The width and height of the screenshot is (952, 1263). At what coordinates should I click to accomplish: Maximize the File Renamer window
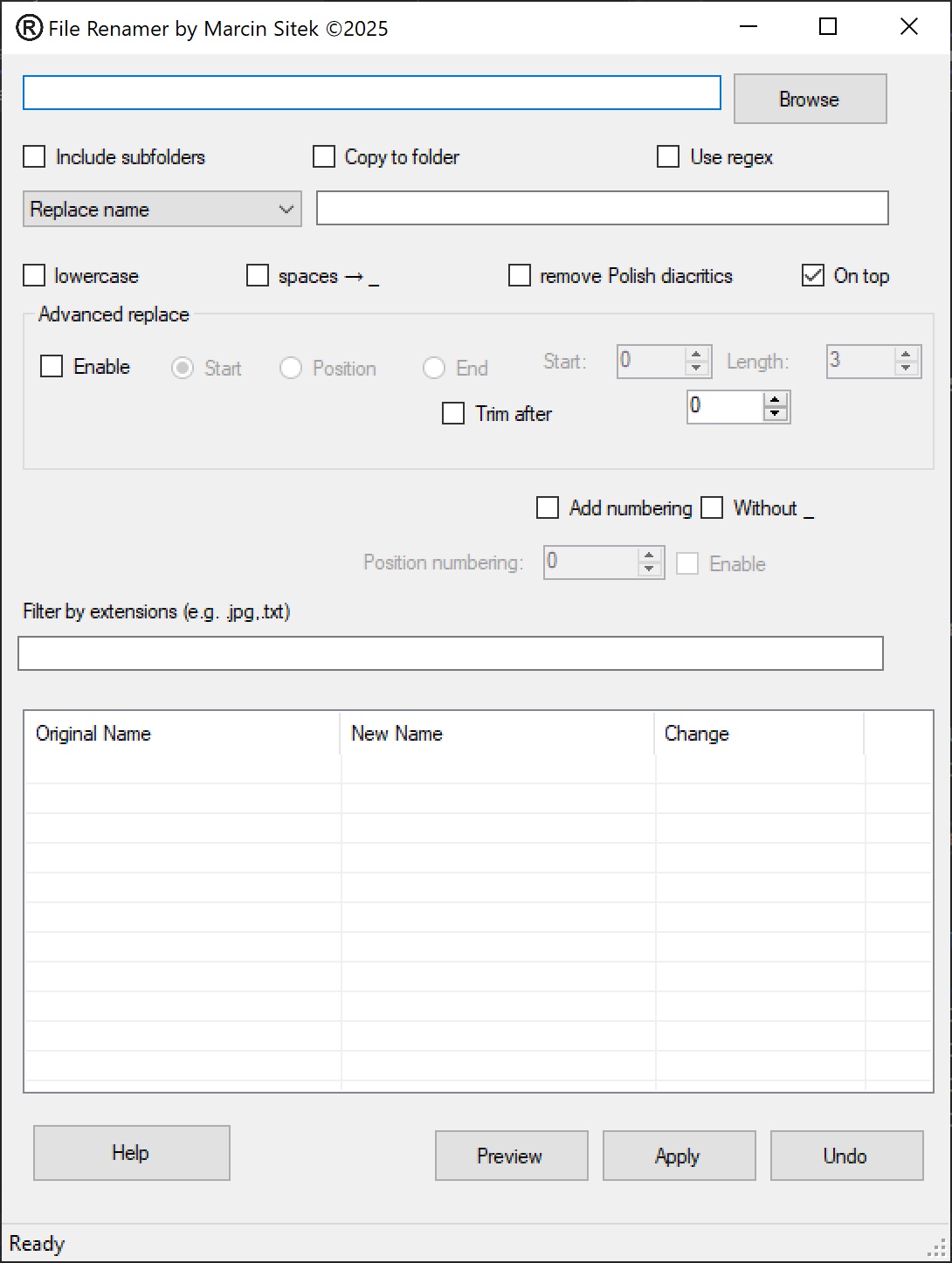pyautogui.click(x=828, y=27)
